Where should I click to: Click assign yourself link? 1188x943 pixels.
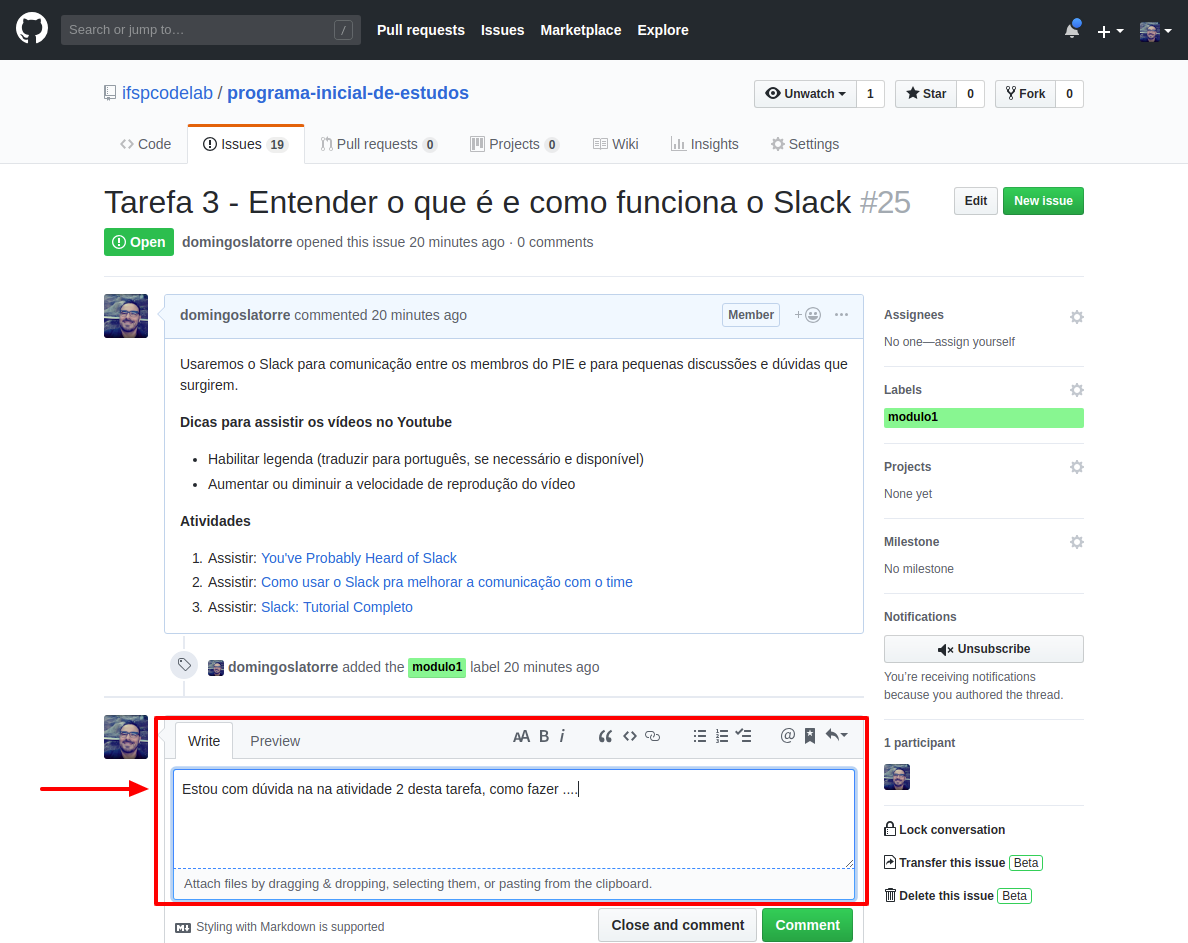coord(974,342)
